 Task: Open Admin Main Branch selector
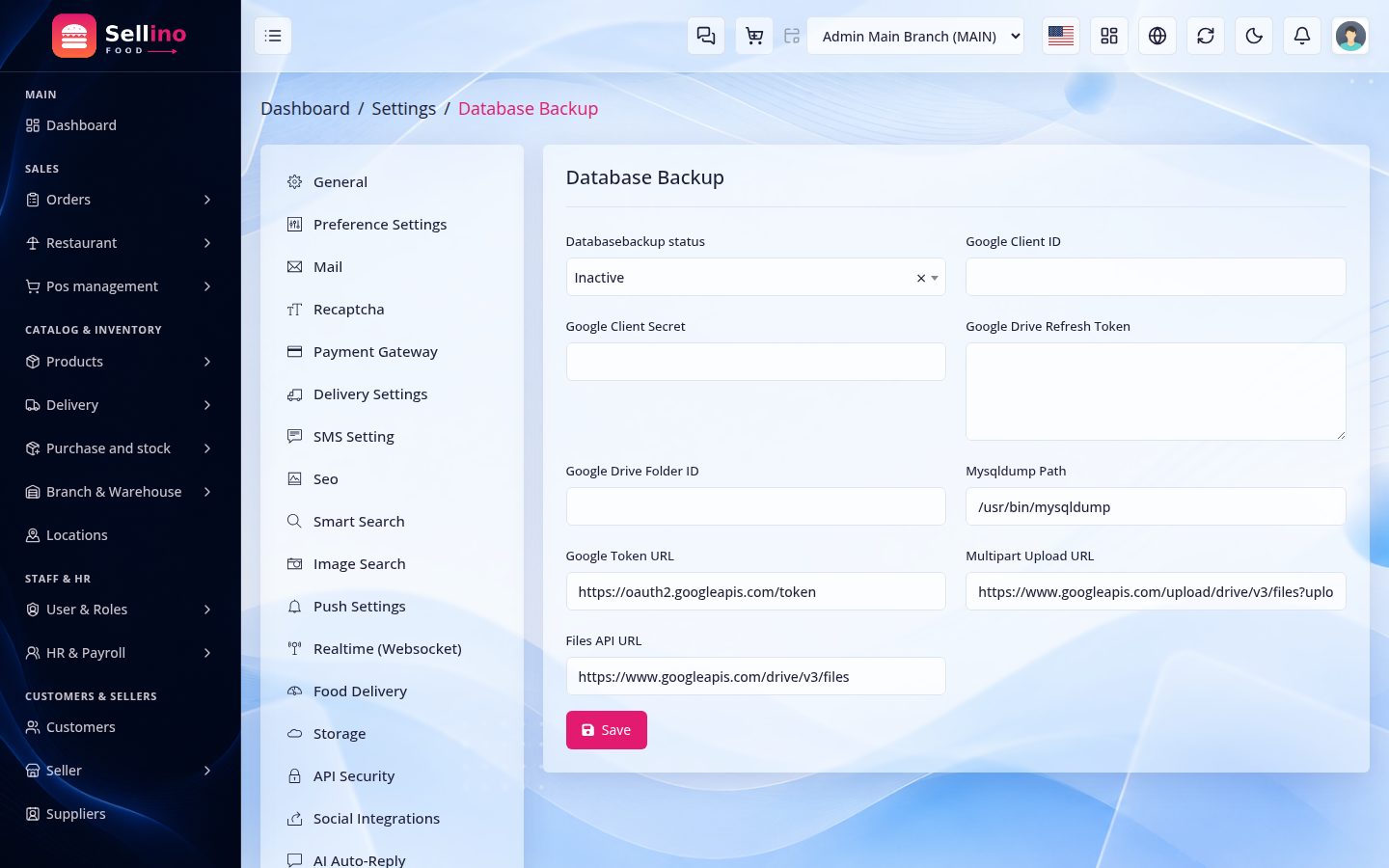pos(915,36)
